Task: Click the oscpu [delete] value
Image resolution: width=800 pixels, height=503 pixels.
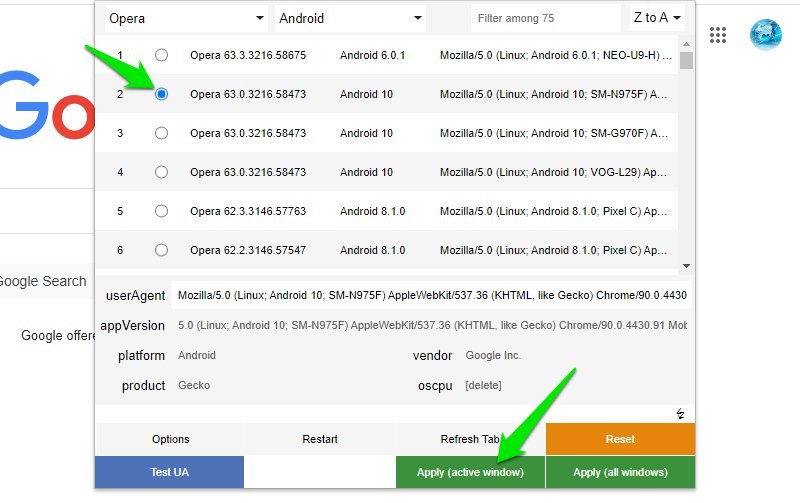Action: [x=483, y=385]
